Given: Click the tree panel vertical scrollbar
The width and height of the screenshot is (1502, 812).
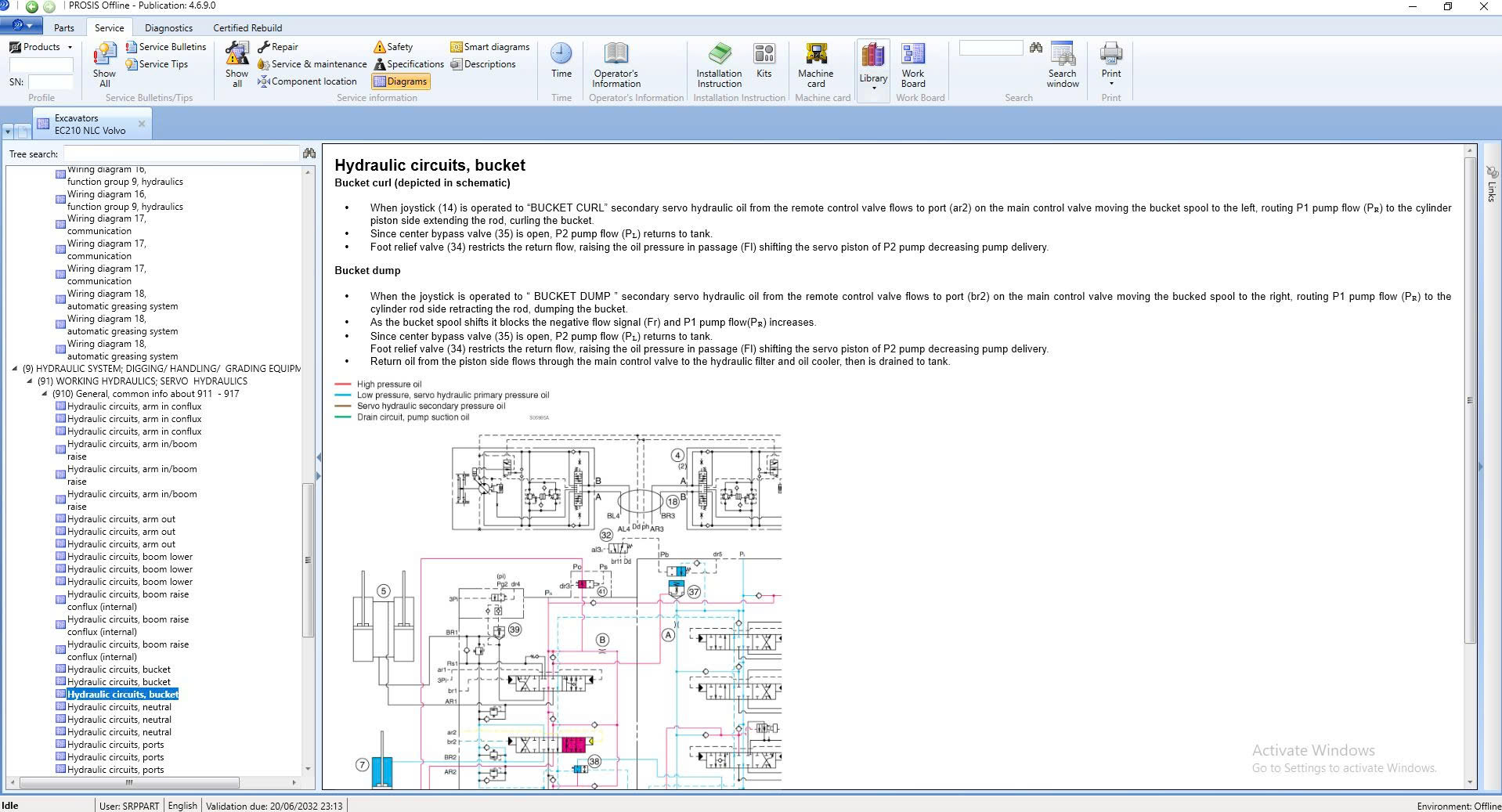Looking at the screenshot, I should pyautogui.click(x=308, y=560).
